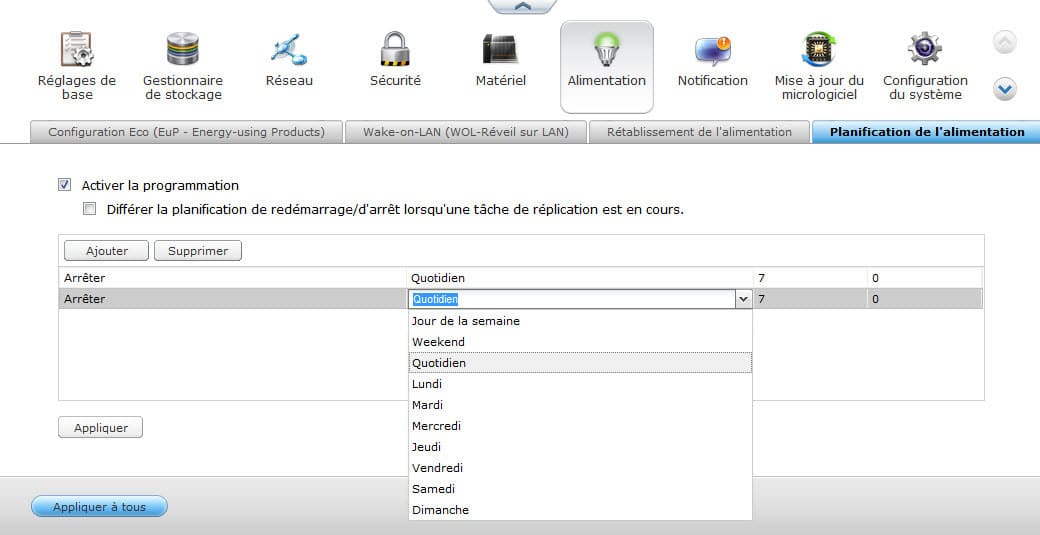
Task: Choose Vendredi from the dropdown list
Action: pyautogui.click(x=580, y=468)
